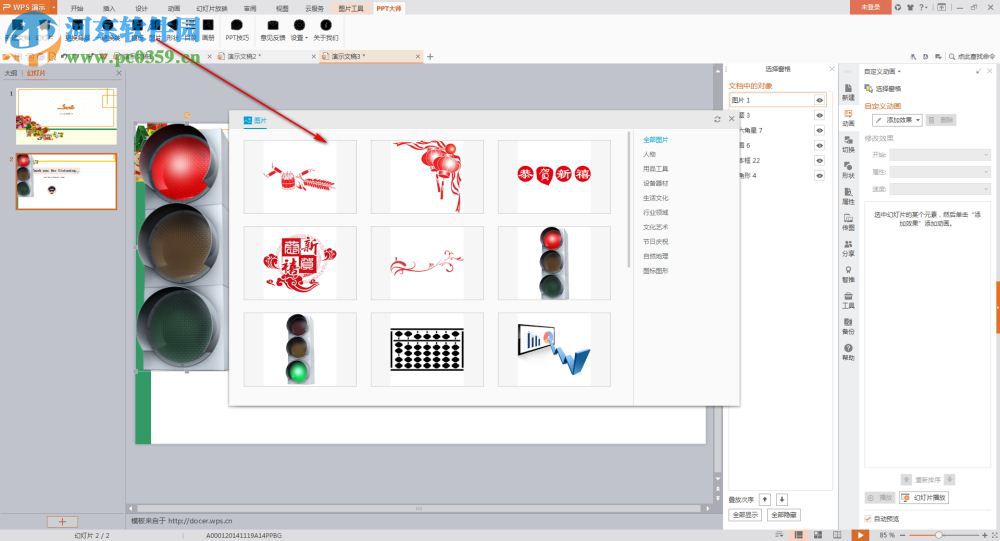This screenshot has height=541, width=1000.
Task: Toggle visibility of 图片 1 object
Action: [820, 100]
